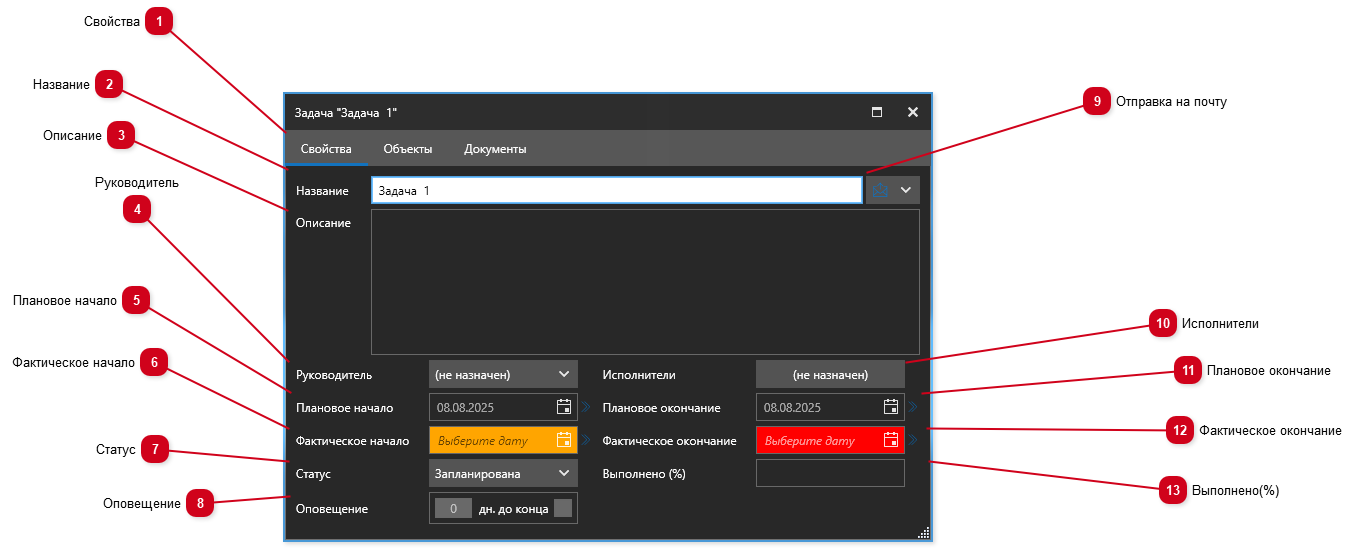Open calendar picker for Плановое окончание
This screenshot has height=551, width=1362.
tap(891, 407)
